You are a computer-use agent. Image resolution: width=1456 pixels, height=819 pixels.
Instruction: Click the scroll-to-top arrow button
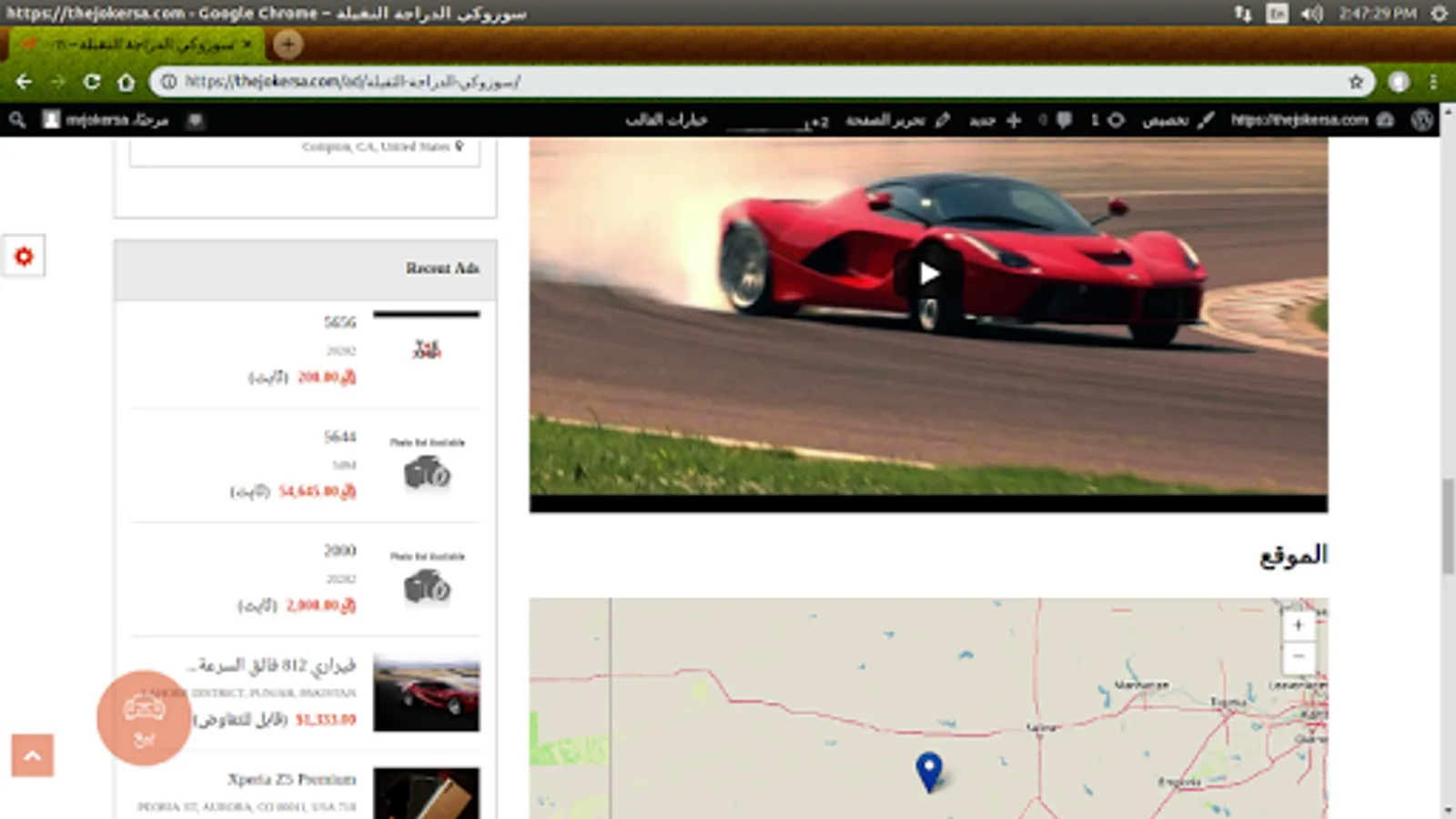[33, 755]
